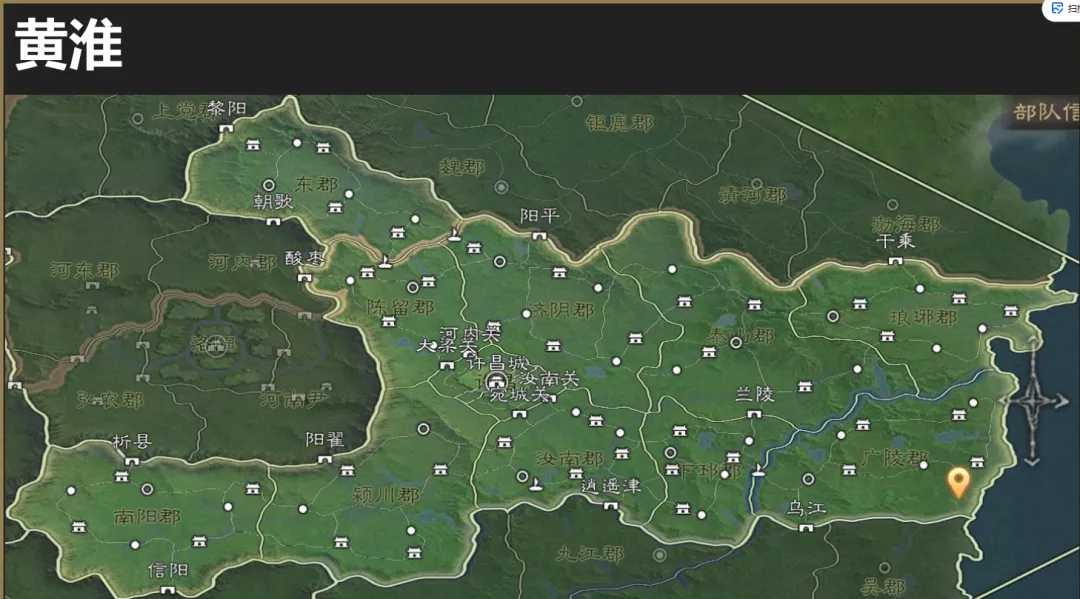Click the 南阳郡 label on the map

point(147,516)
